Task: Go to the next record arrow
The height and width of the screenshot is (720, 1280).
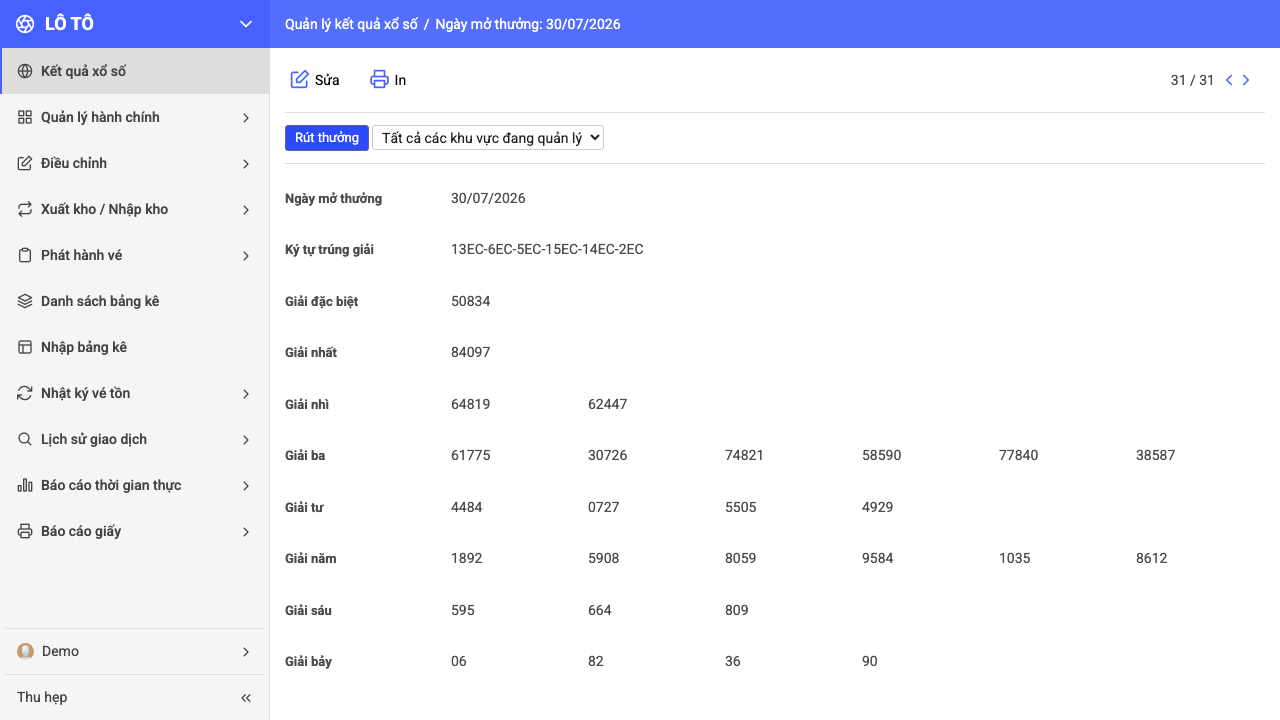Action: (x=1246, y=80)
